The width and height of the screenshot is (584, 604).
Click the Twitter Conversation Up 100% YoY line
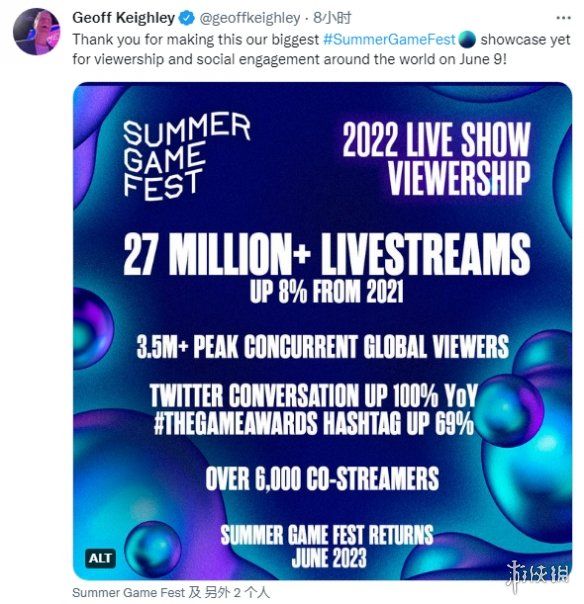(314, 396)
